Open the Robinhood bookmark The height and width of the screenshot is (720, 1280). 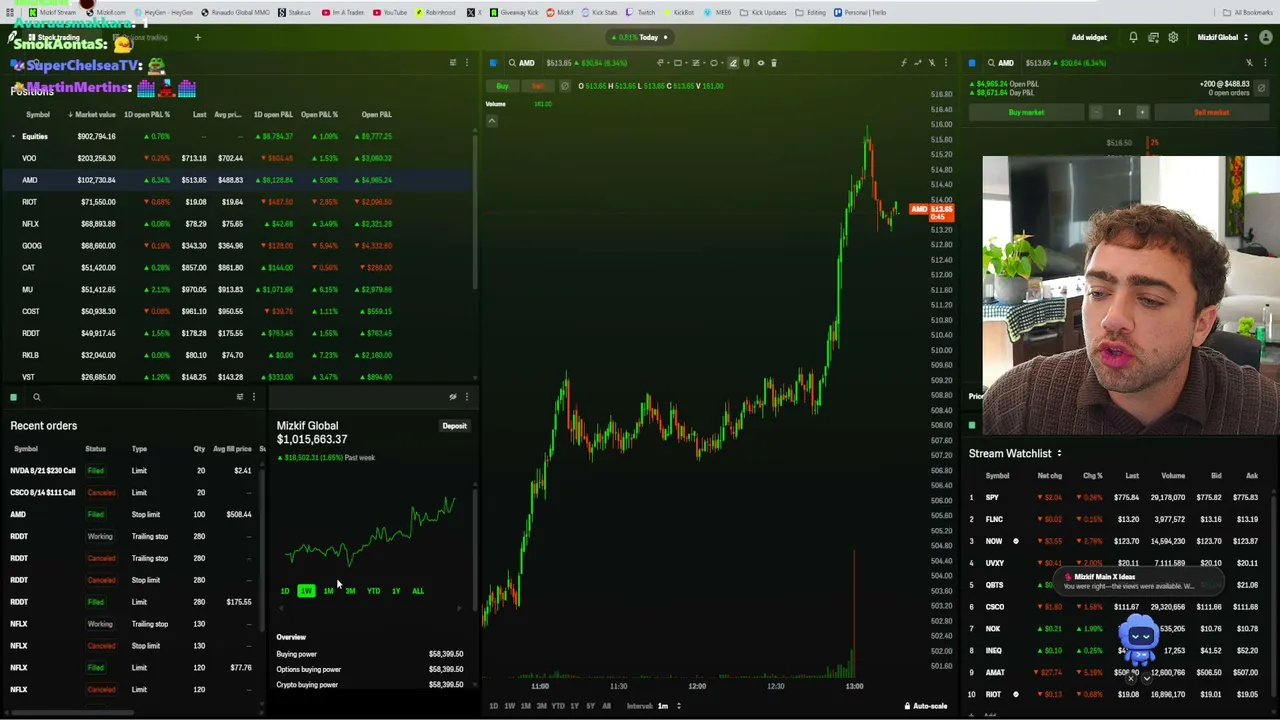tap(435, 12)
